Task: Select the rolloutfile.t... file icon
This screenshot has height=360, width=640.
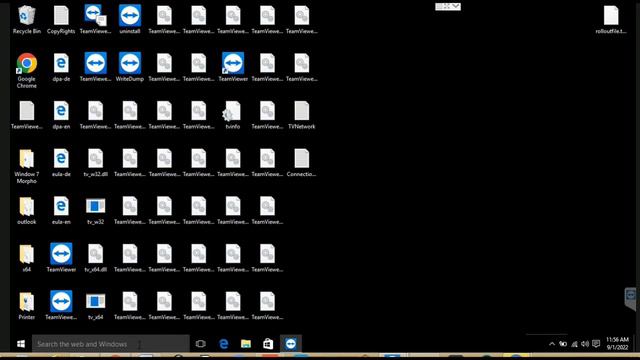Action: pos(611,19)
